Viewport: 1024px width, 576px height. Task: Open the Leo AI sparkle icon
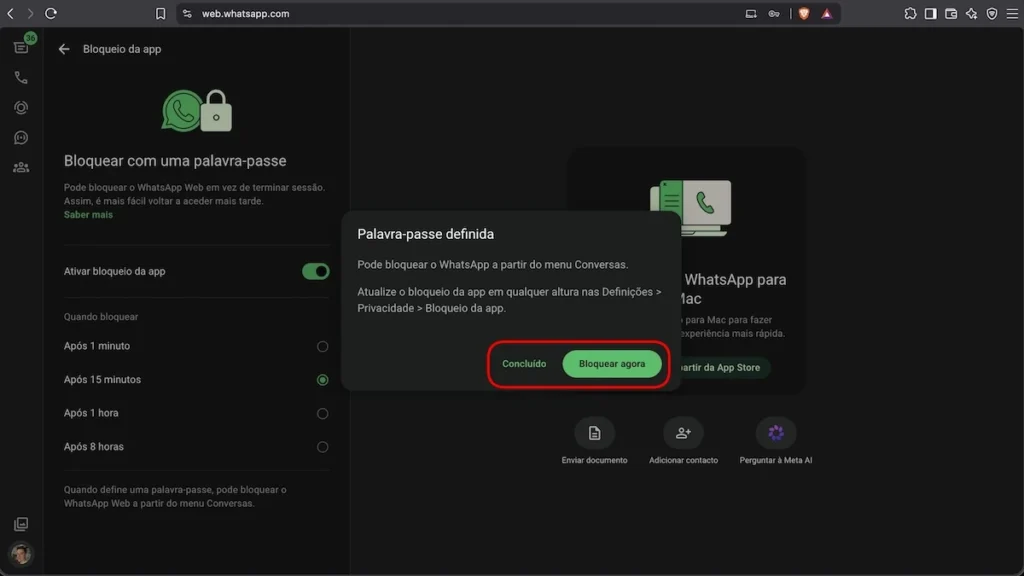tap(972, 13)
